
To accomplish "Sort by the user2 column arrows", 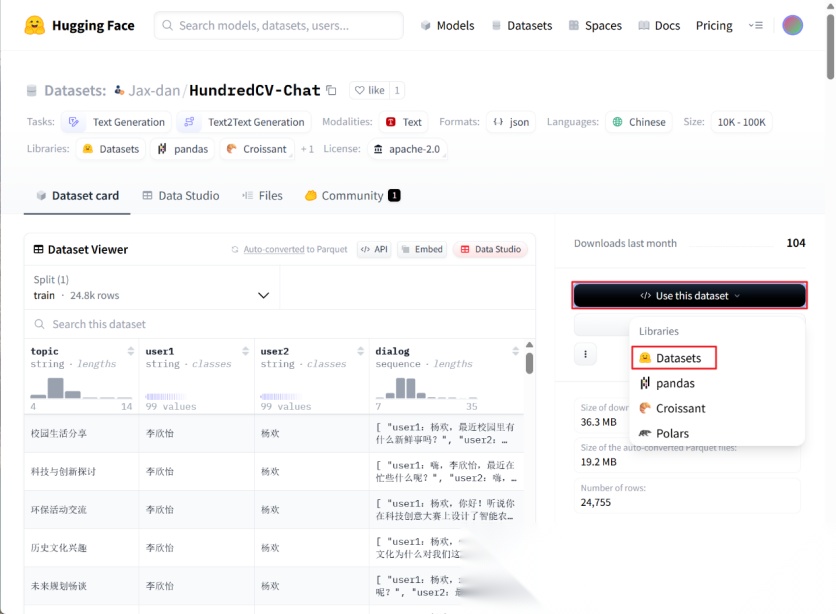I will (x=360, y=351).
